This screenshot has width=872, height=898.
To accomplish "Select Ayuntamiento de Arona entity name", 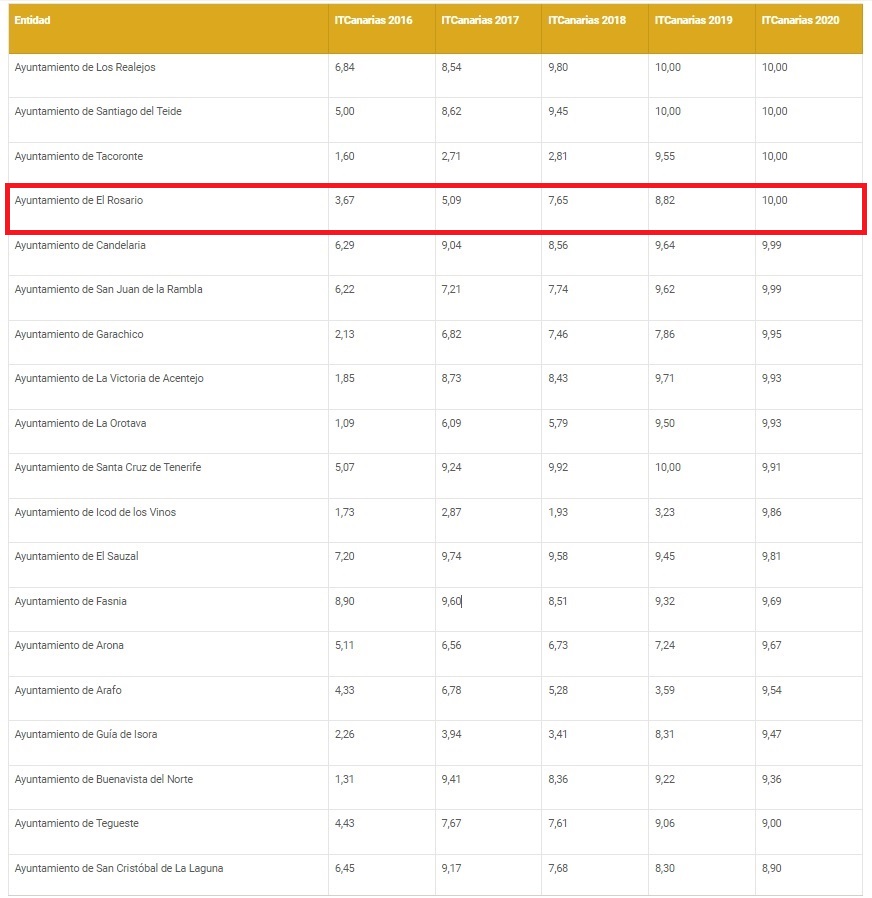I will 70,645.
